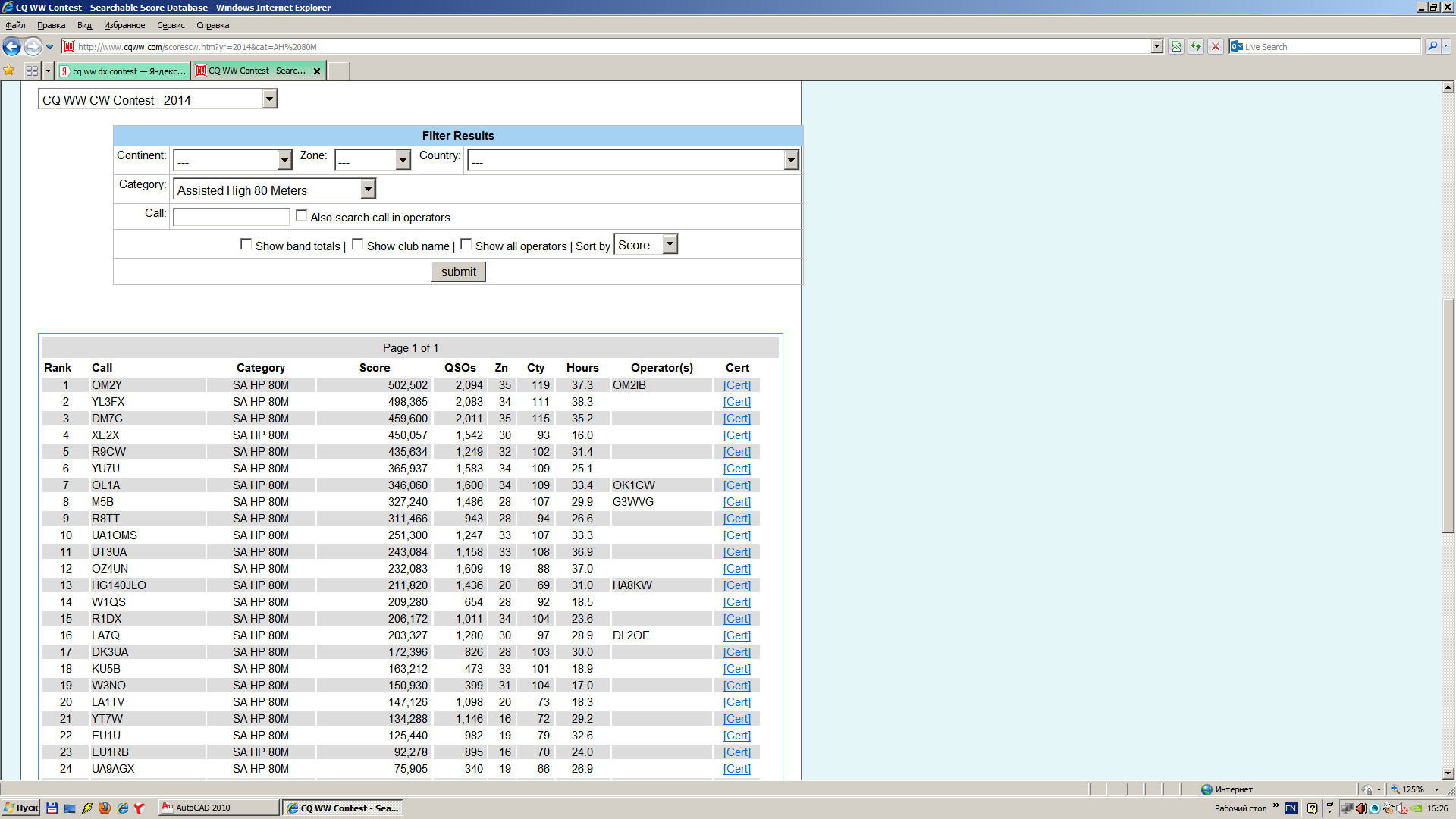Viewport: 1456px width, 819px height.
Task: Click the Call input field
Action: (231, 217)
